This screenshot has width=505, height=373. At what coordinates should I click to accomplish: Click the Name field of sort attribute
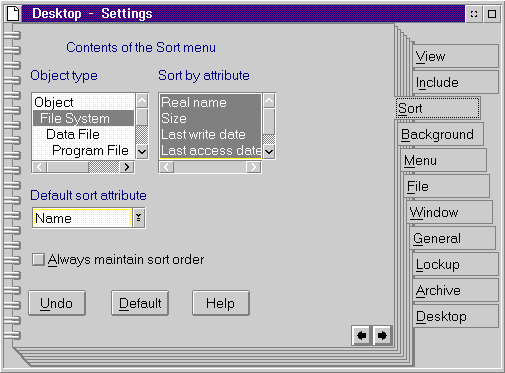(x=82, y=218)
